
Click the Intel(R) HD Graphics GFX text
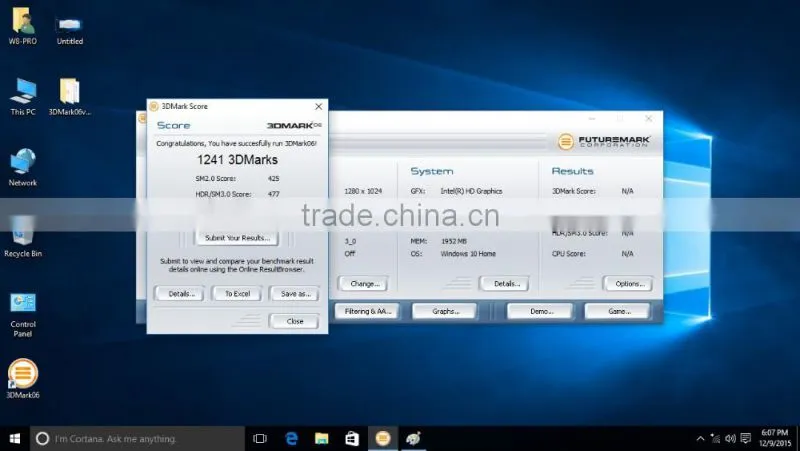[x=471, y=191]
